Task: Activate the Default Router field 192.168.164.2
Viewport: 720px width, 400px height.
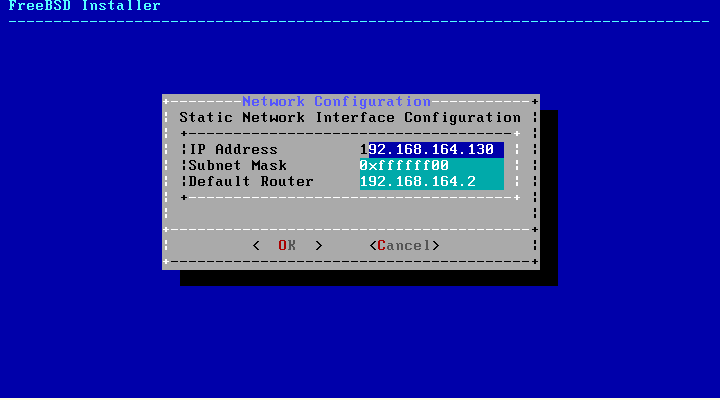Action: 432,181
